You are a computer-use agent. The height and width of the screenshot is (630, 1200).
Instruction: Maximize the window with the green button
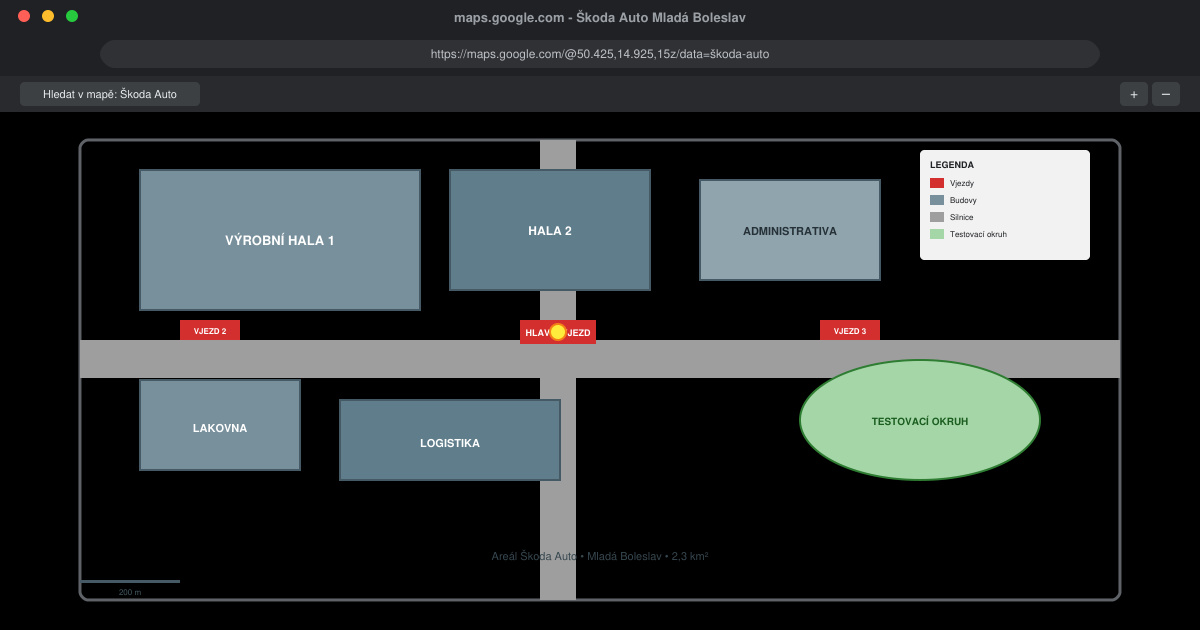tap(72, 16)
